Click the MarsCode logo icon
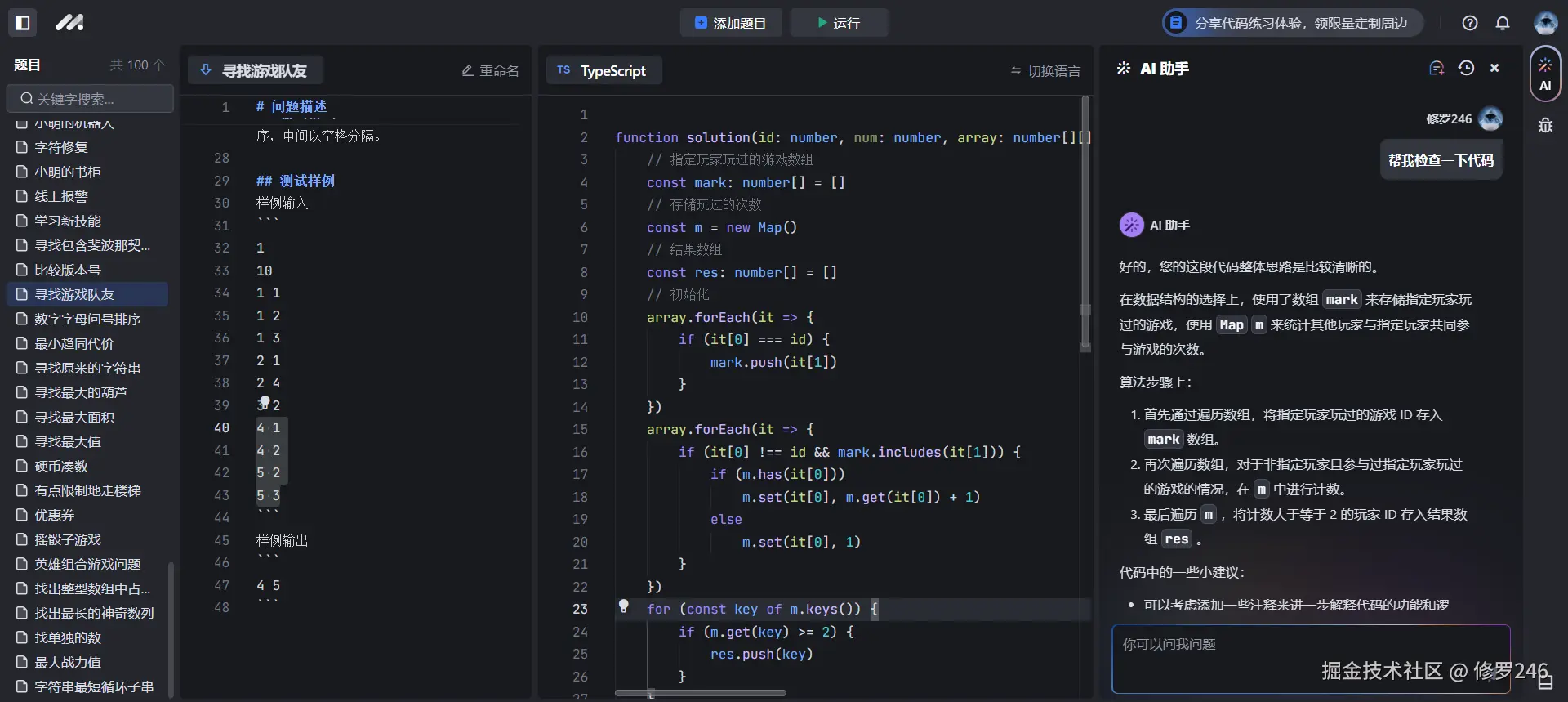This screenshot has width=1568, height=702. coord(69,23)
